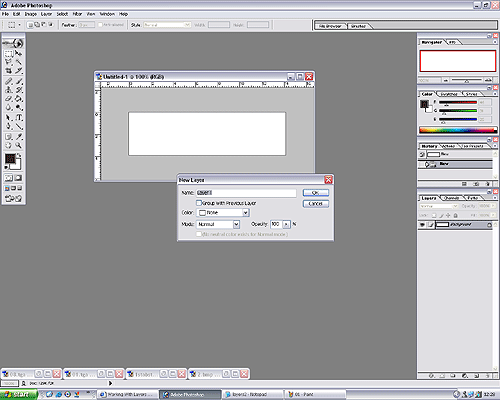Select the Crop tool

(9, 71)
